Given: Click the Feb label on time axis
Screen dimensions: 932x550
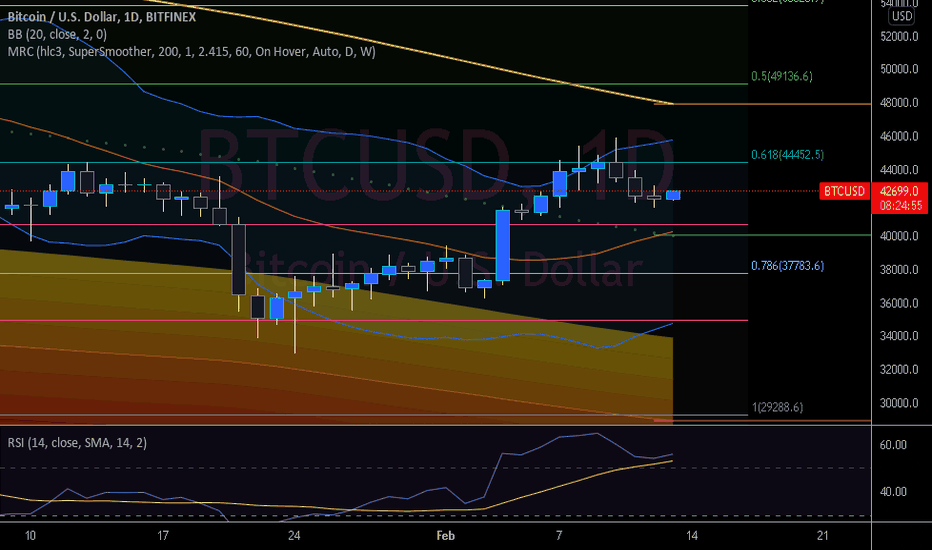Looking at the screenshot, I should click(x=445, y=536).
